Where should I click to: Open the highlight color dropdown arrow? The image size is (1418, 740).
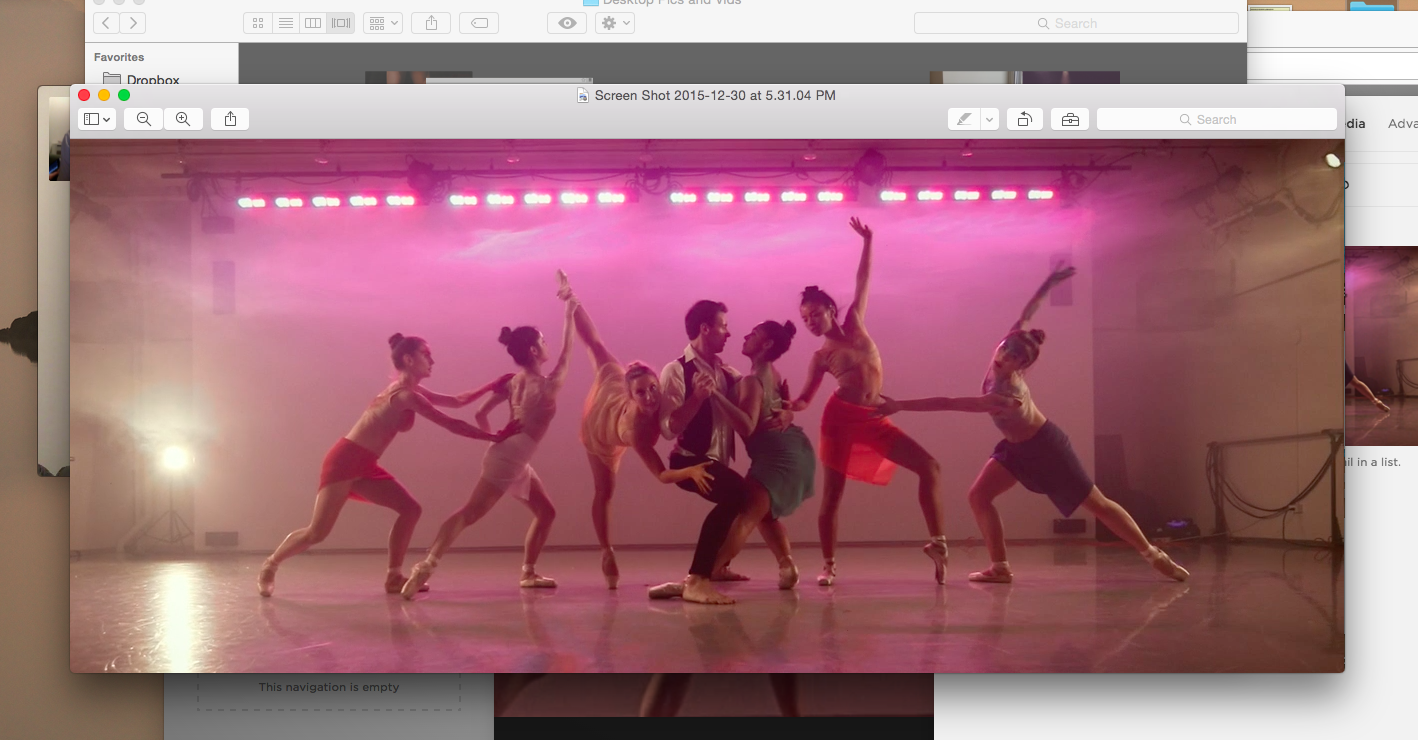pyautogui.click(x=990, y=119)
